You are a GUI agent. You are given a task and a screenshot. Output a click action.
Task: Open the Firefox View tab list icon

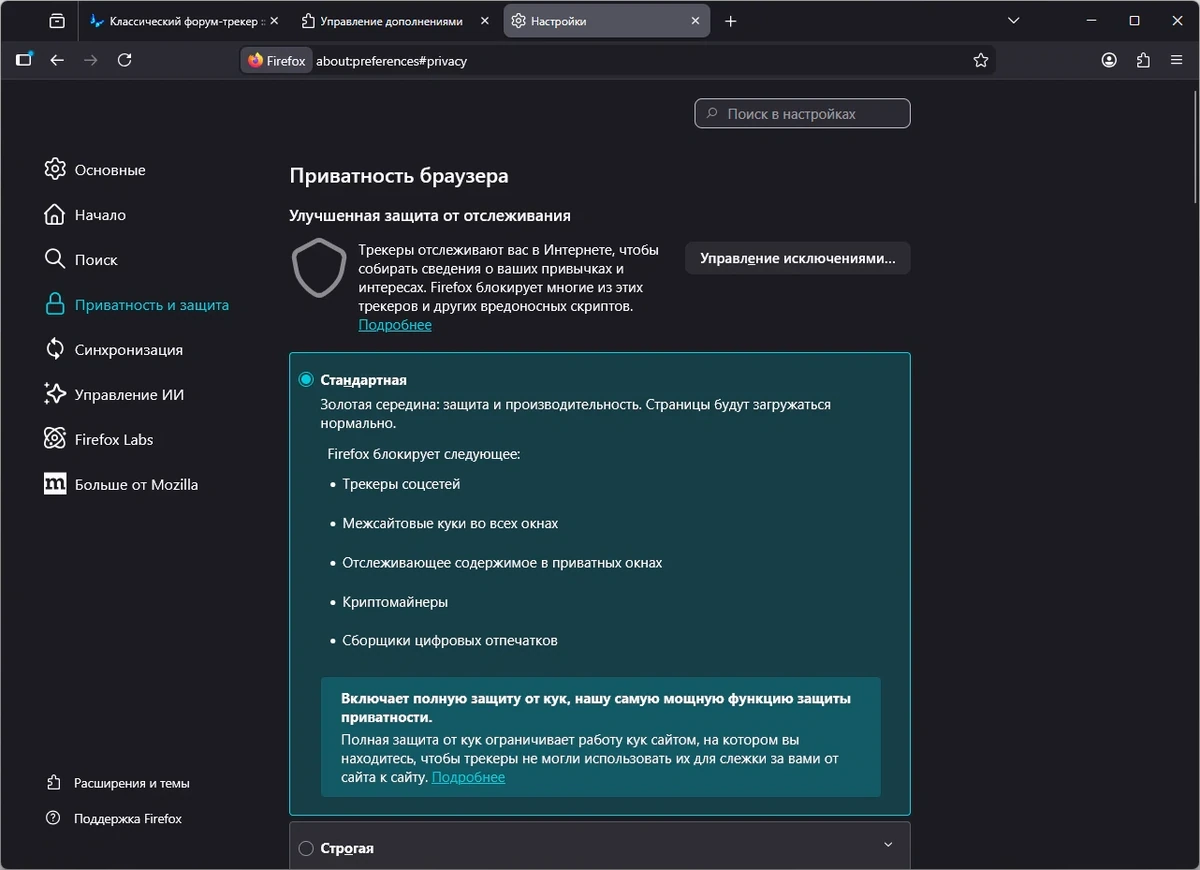(x=57, y=21)
